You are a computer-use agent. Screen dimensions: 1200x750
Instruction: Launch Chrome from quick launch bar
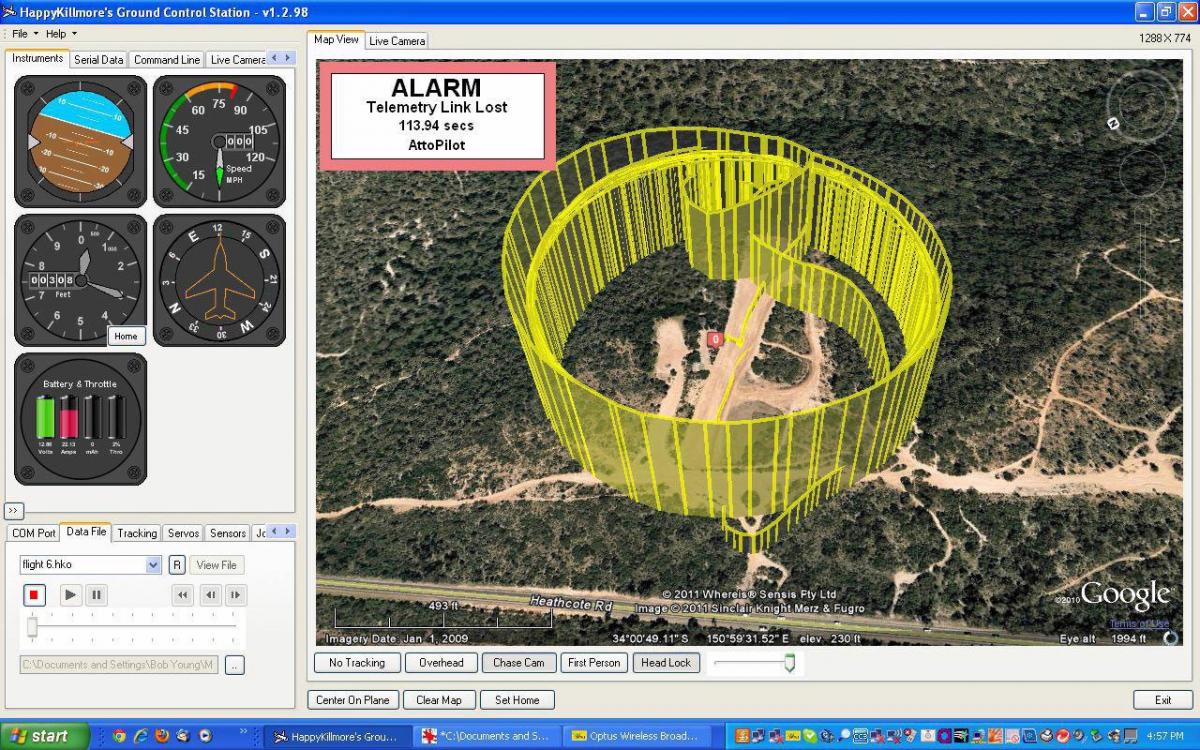(120, 736)
